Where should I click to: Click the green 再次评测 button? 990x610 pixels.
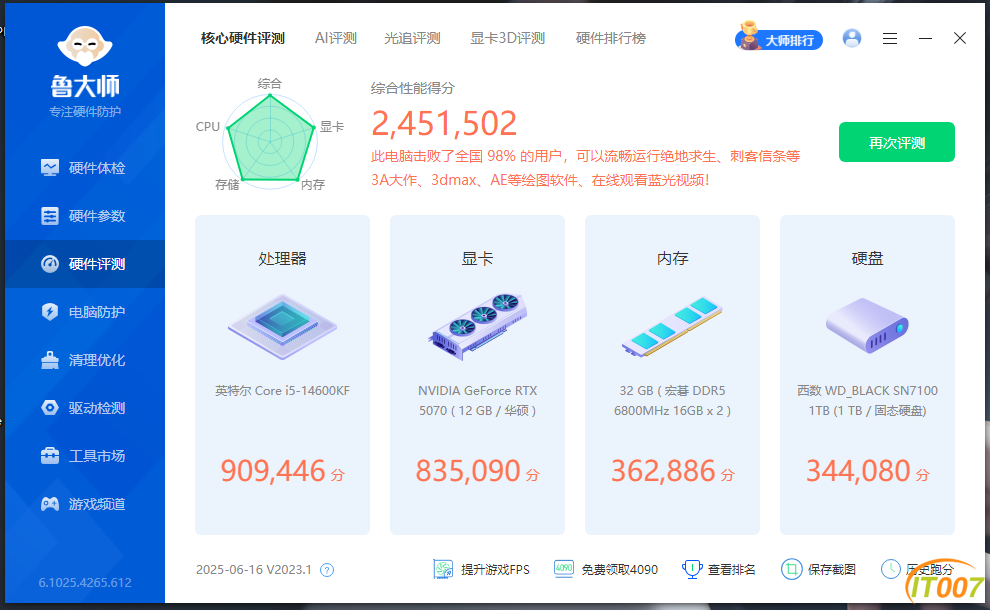tap(897, 142)
